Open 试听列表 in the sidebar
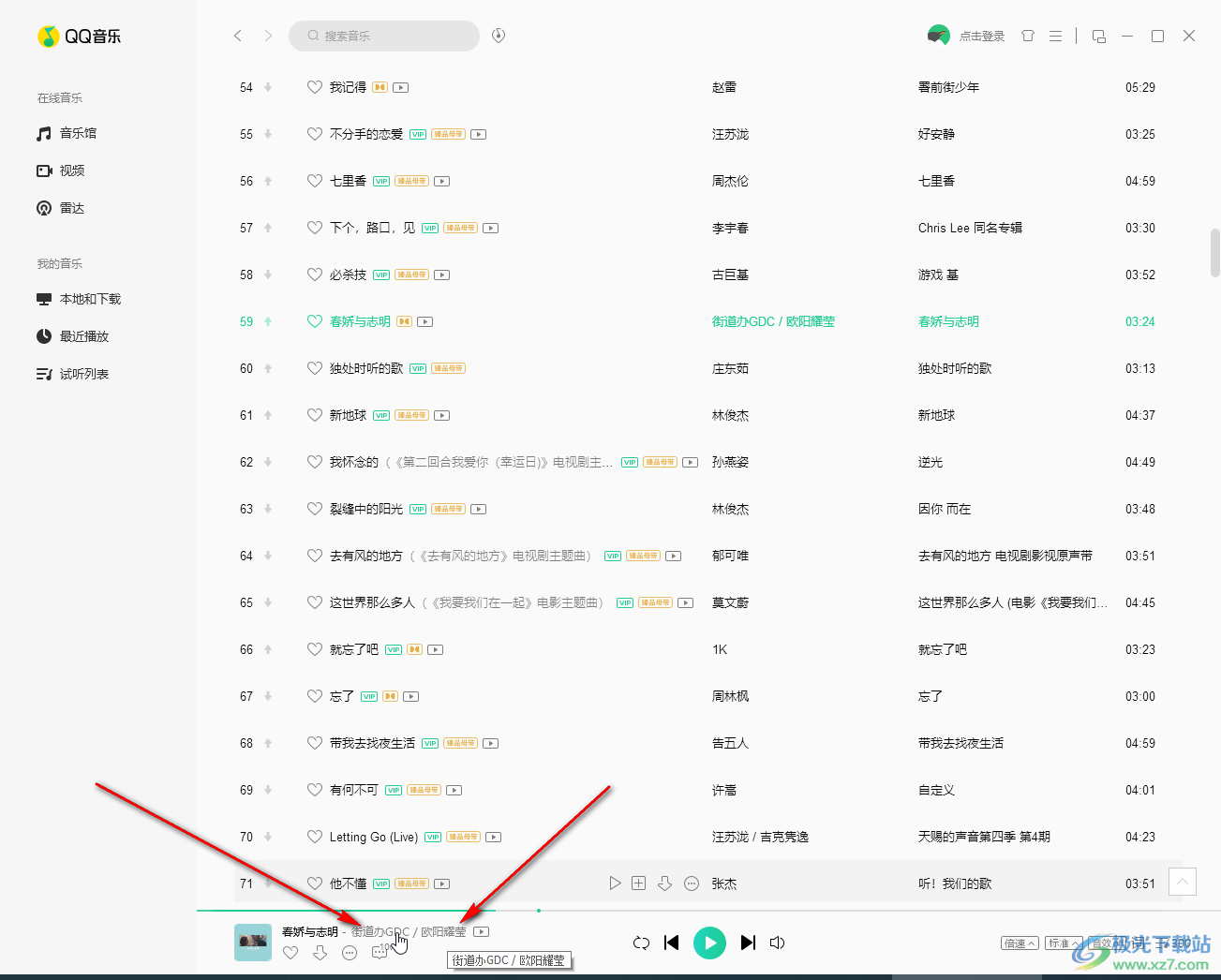The width and height of the screenshot is (1221, 980). 73,374
